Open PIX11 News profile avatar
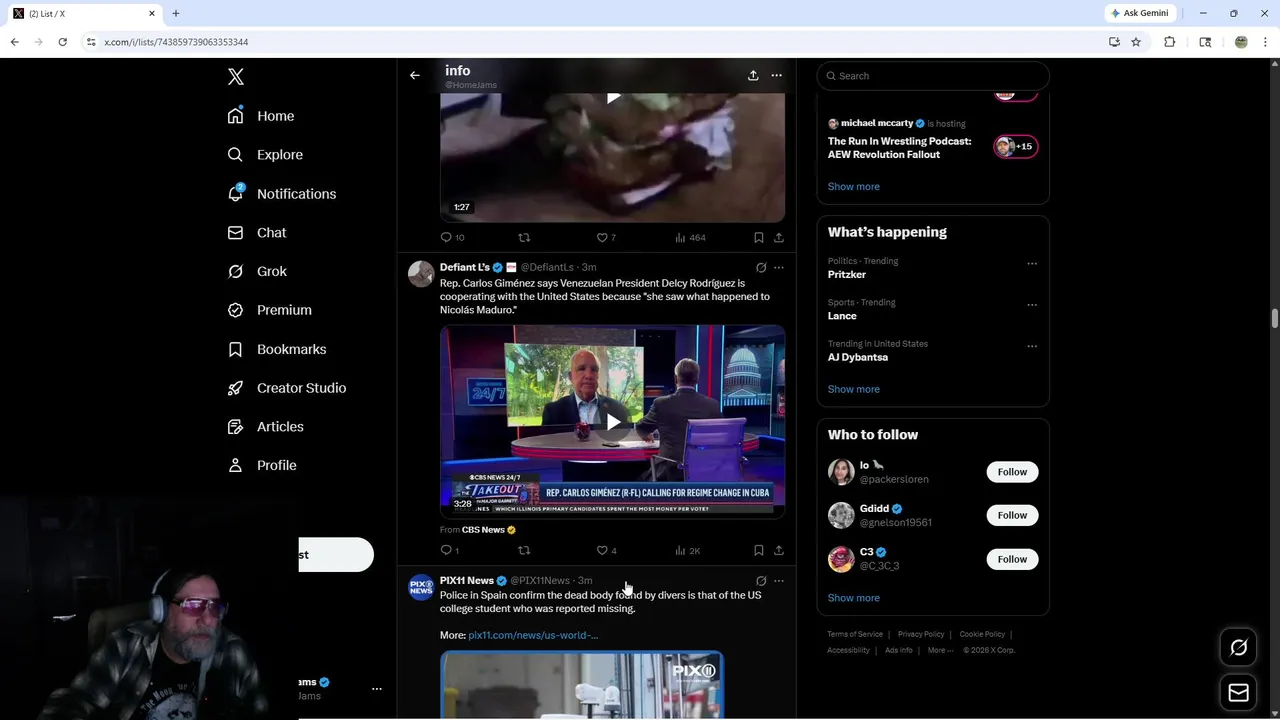This screenshot has height=720, width=1280. [x=421, y=586]
